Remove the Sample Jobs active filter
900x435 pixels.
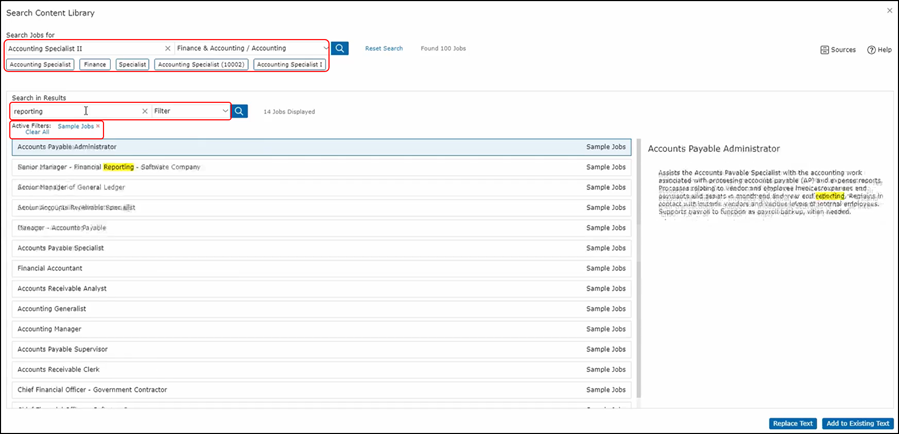point(98,126)
